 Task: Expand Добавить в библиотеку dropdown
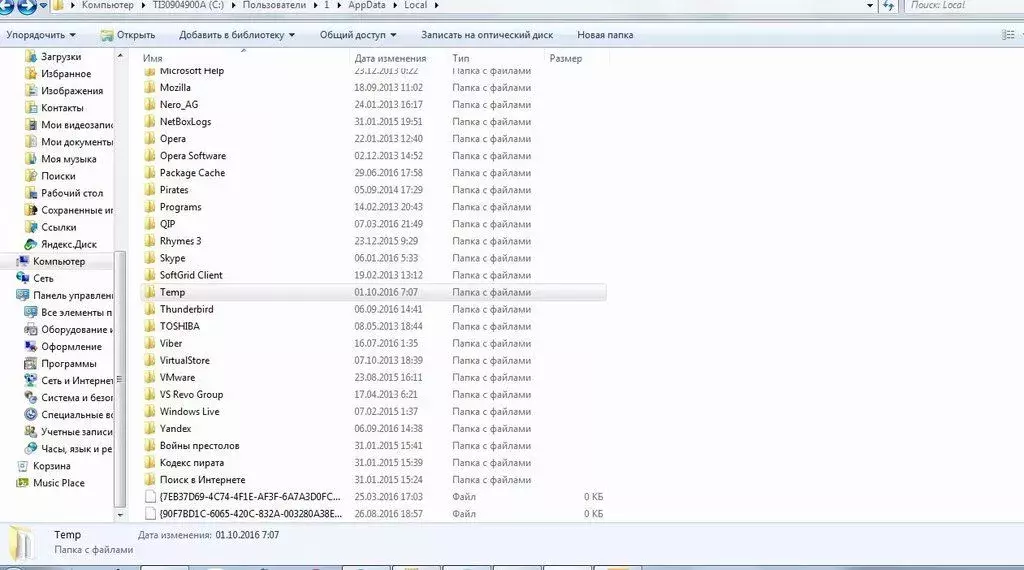tap(236, 35)
